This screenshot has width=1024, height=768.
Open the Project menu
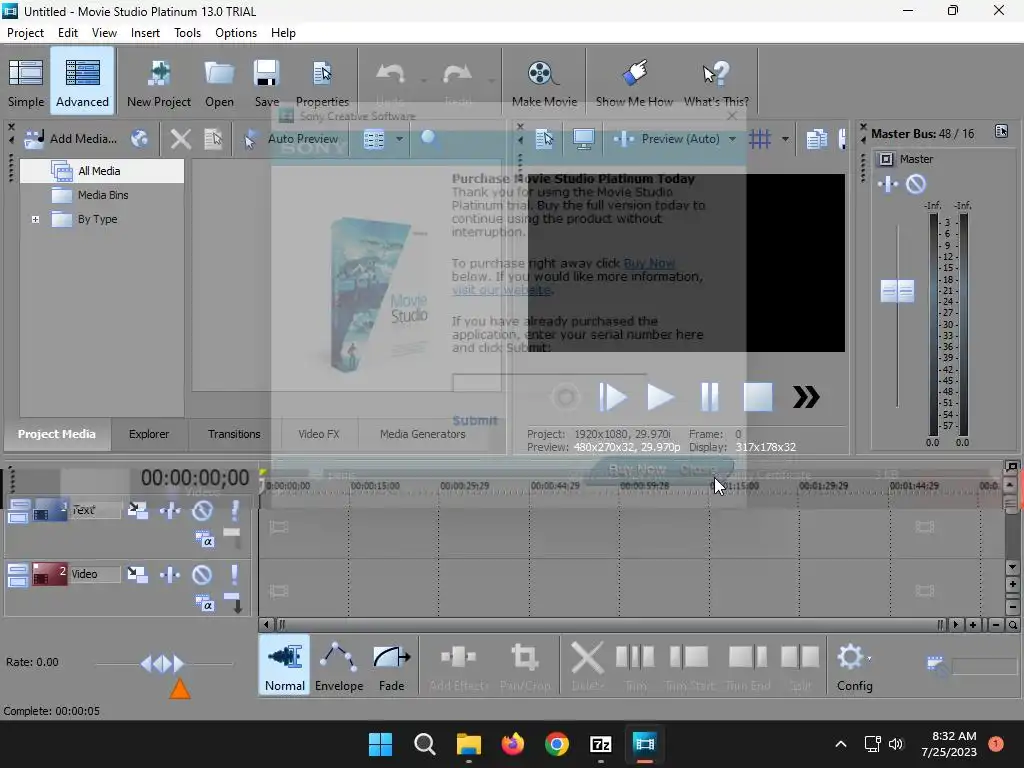(25, 33)
